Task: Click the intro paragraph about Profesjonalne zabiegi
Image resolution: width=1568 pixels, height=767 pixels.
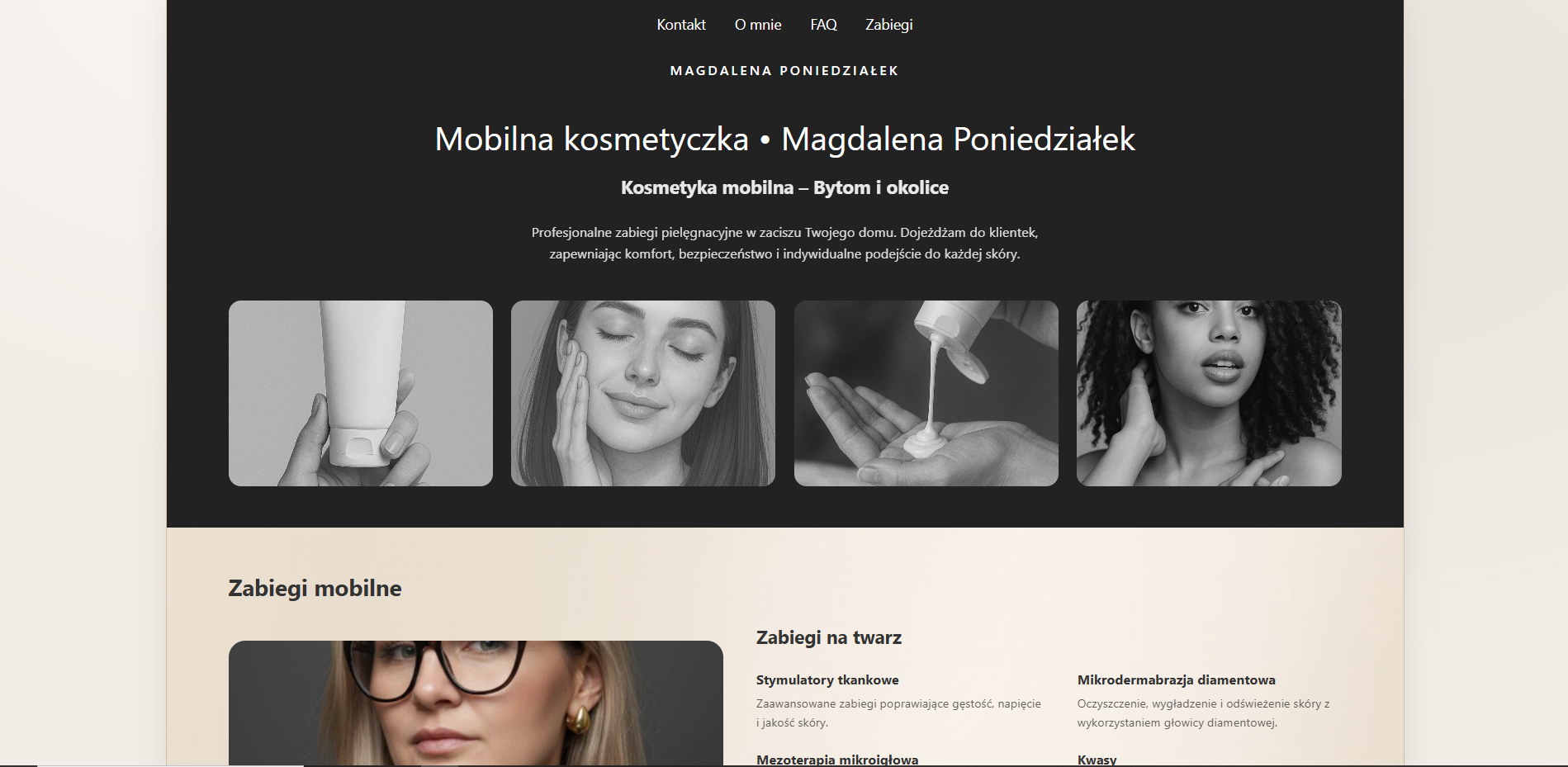Action: tap(784, 244)
